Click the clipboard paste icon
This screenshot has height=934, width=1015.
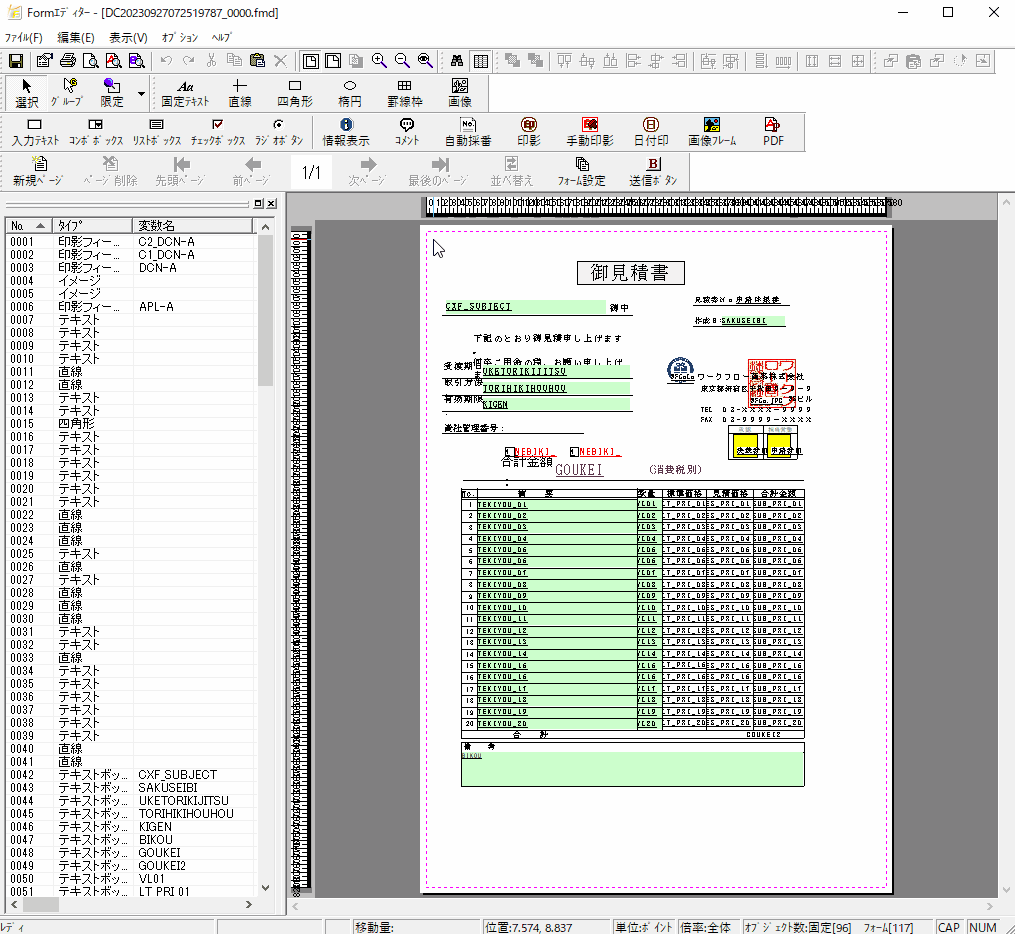point(258,61)
